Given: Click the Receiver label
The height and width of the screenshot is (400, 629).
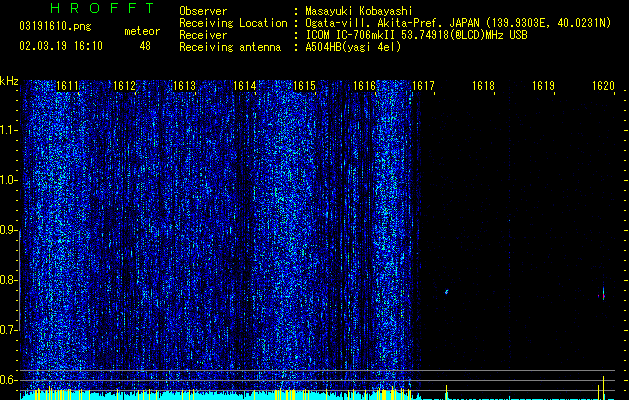Looking at the screenshot, I should click(203, 35).
